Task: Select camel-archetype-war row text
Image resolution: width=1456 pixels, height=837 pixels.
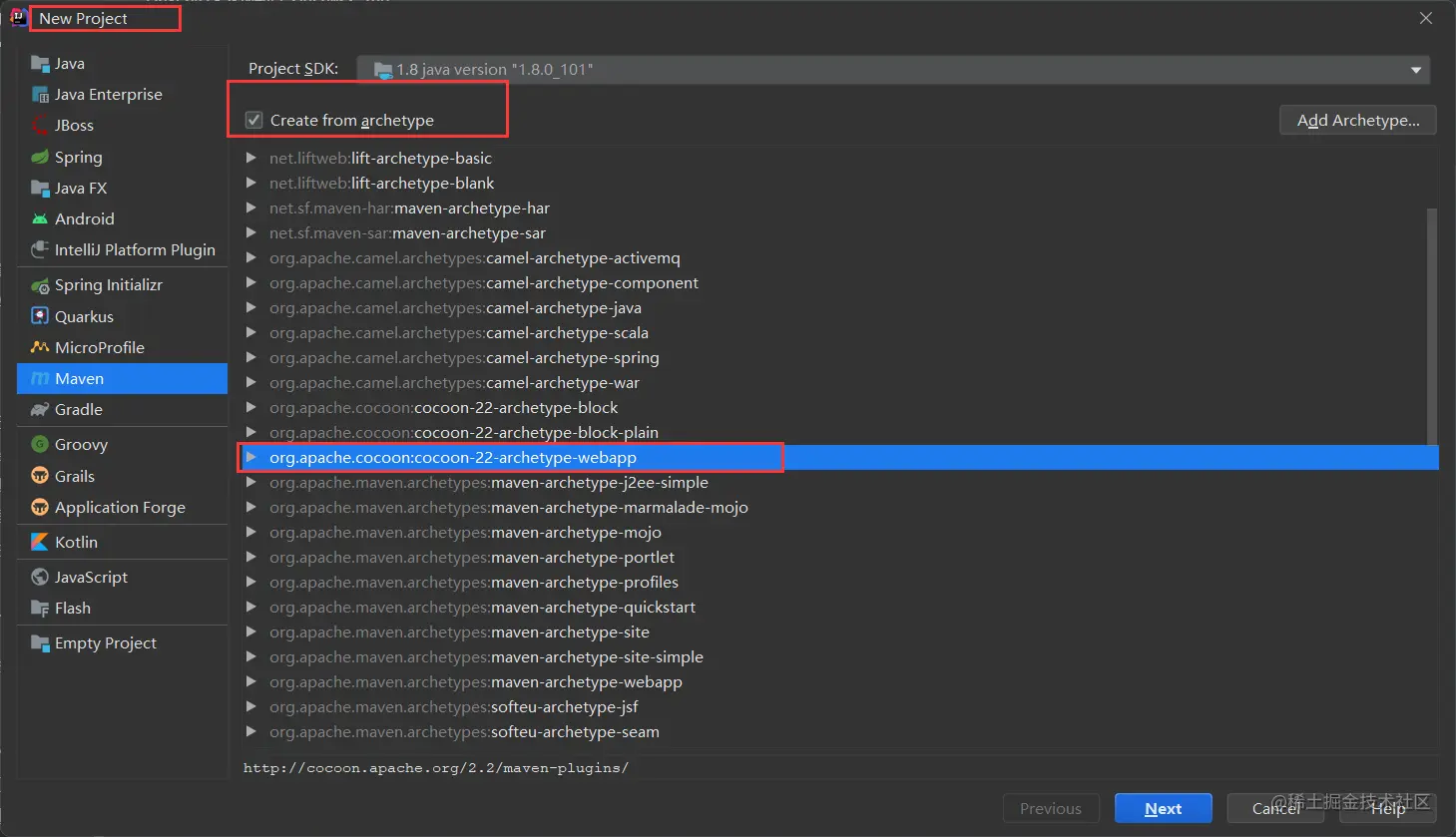Action: click(x=454, y=382)
